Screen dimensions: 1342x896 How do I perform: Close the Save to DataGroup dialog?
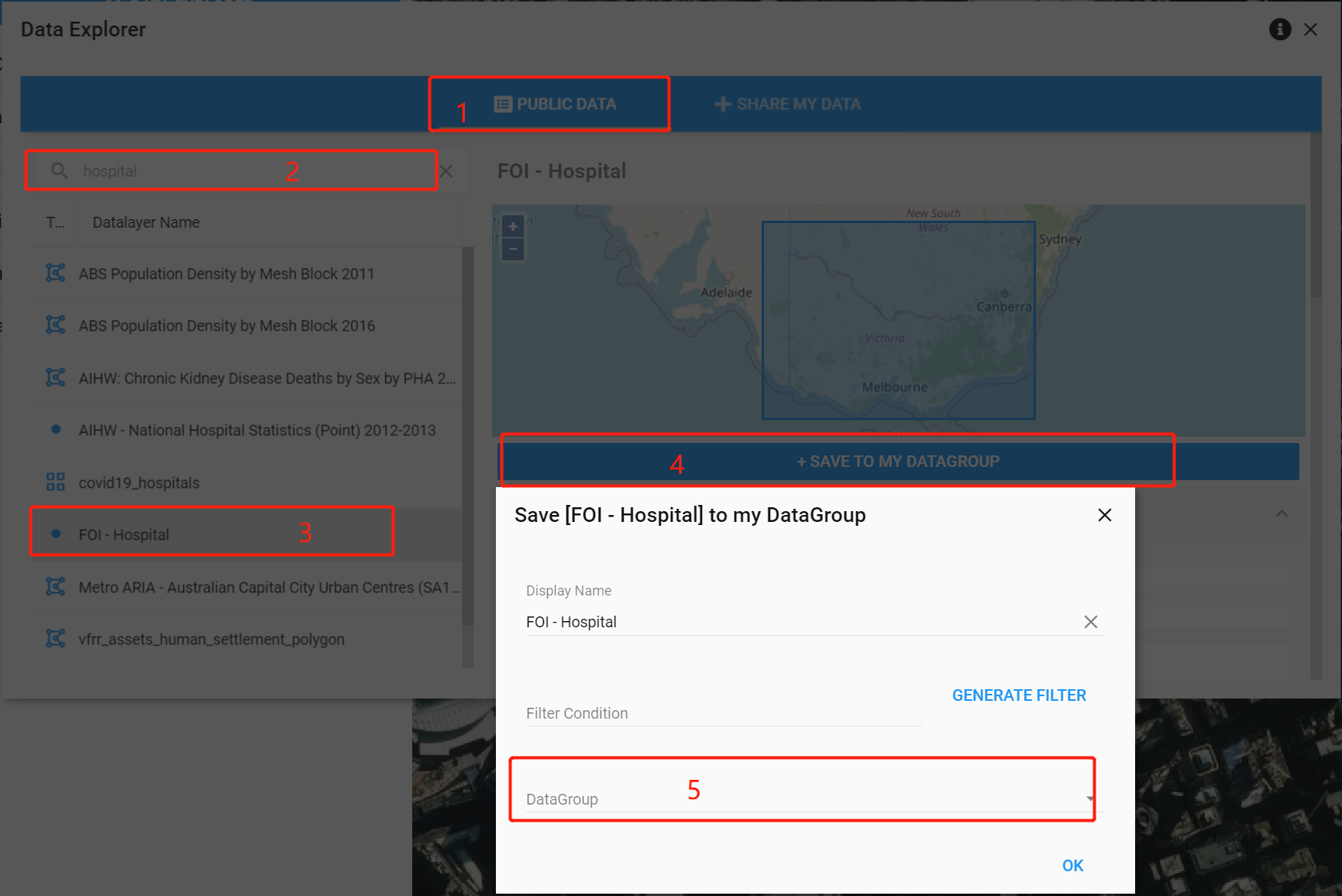pyautogui.click(x=1104, y=514)
